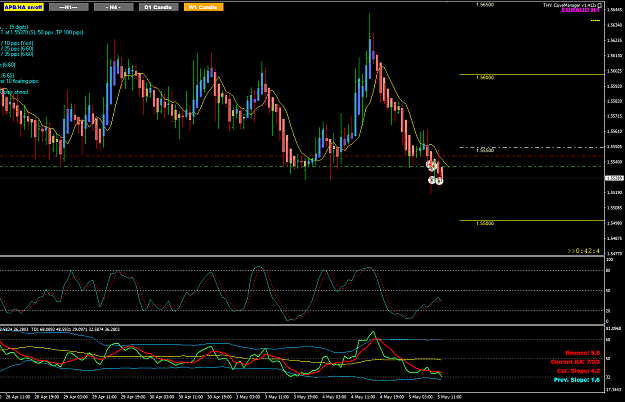Switch to the H1 timeframe button
625x402 pixels.
69,7
